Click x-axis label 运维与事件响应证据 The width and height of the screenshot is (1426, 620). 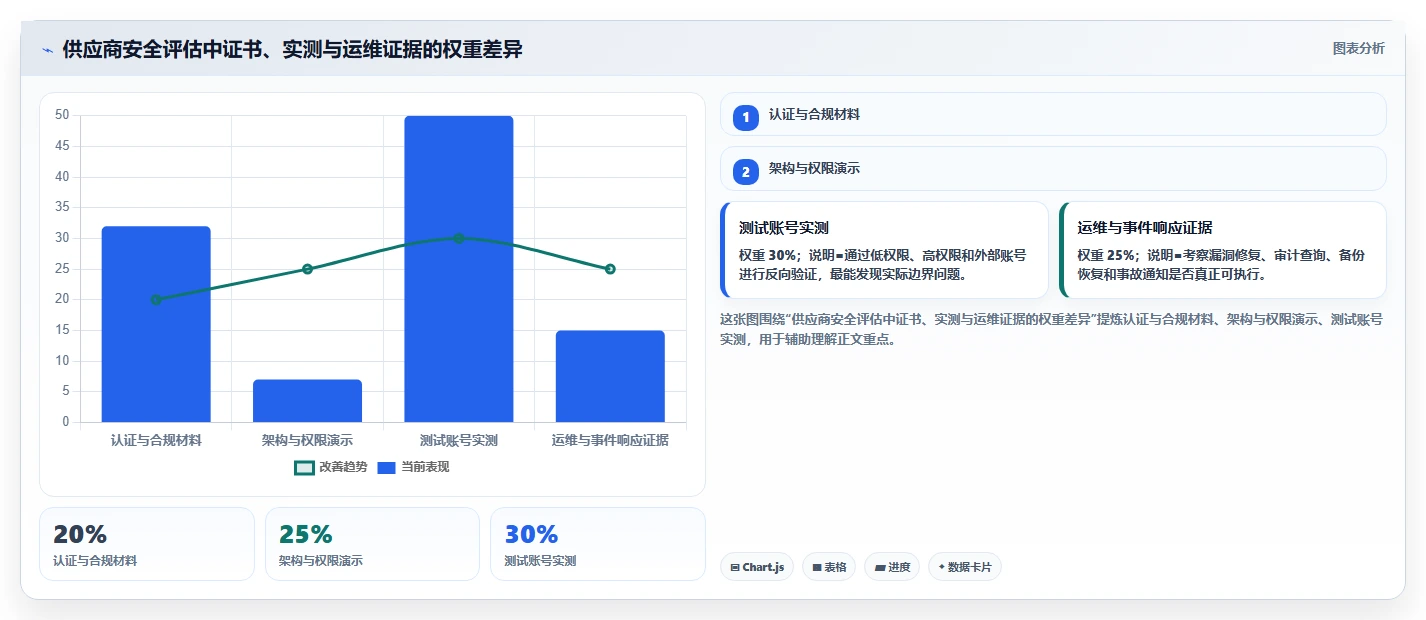pyautogui.click(x=610, y=440)
